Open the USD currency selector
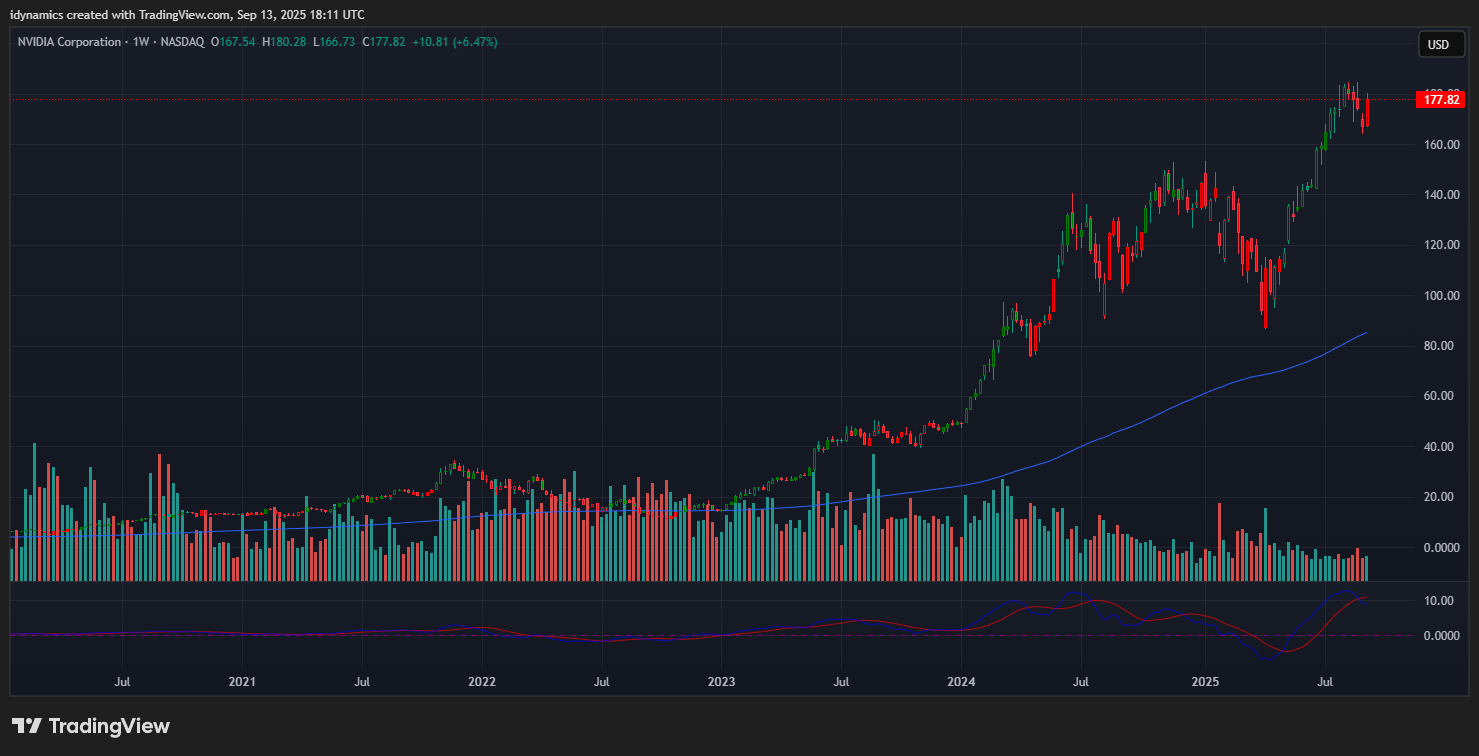1479x756 pixels. pos(1438,44)
